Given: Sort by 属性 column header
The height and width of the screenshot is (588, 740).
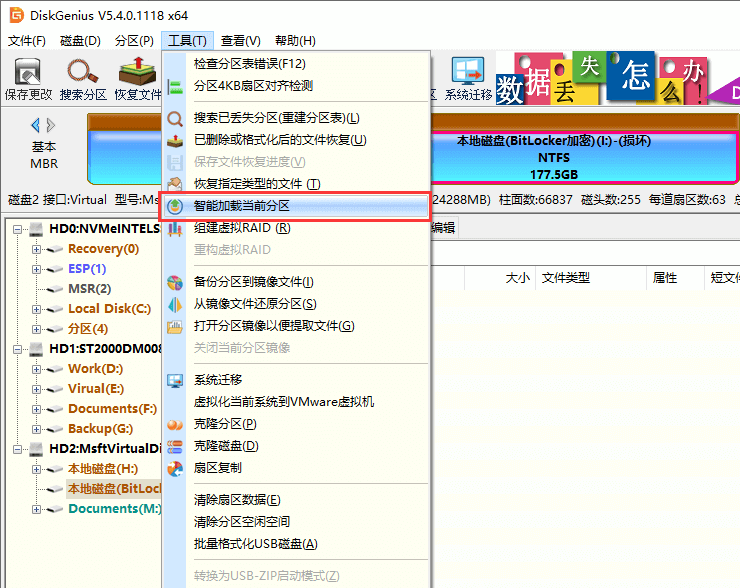Looking at the screenshot, I should [x=675, y=277].
